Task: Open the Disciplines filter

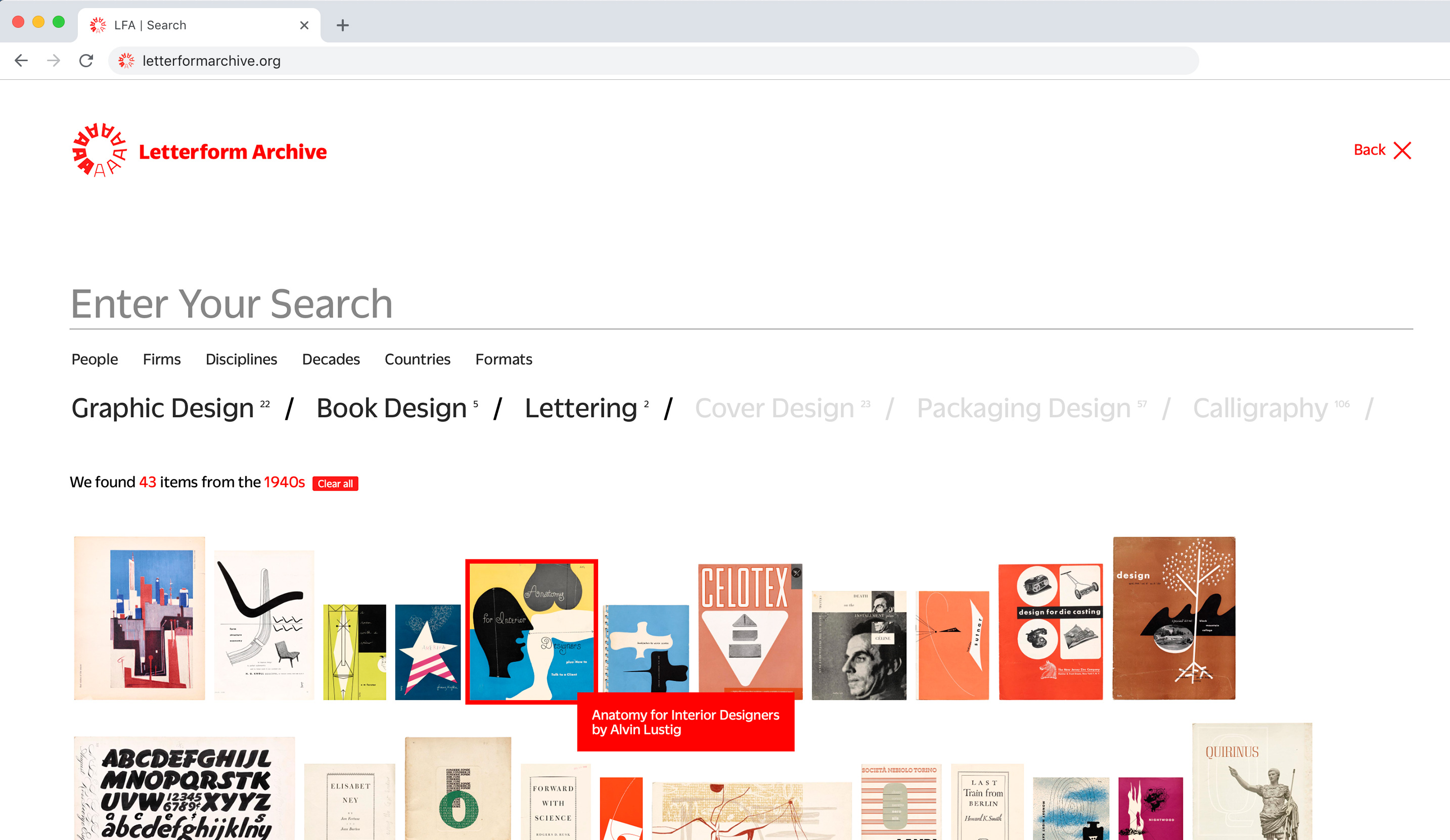Action: click(x=241, y=359)
